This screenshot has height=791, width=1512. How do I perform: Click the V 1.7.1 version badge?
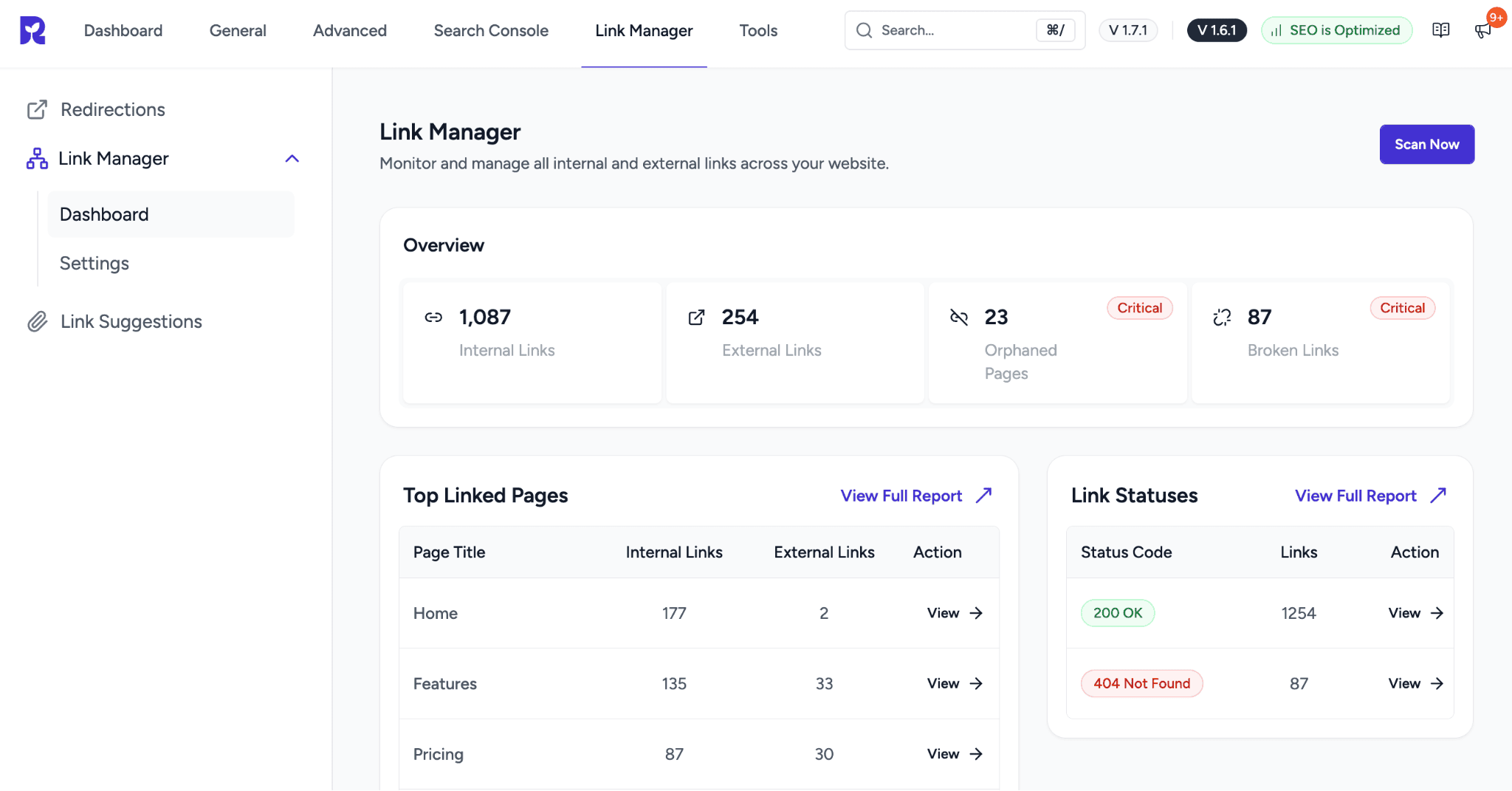[1128, 30]
